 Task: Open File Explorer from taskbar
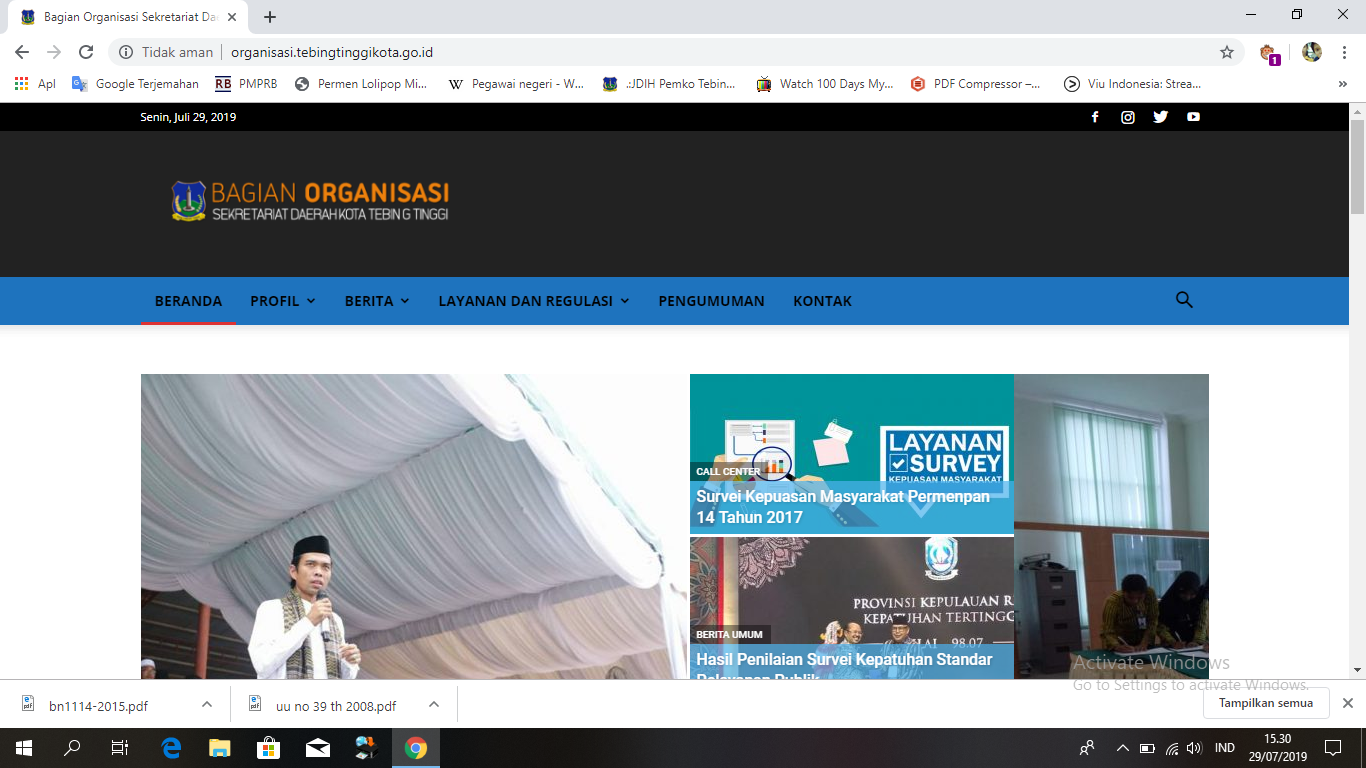point(220,747)
